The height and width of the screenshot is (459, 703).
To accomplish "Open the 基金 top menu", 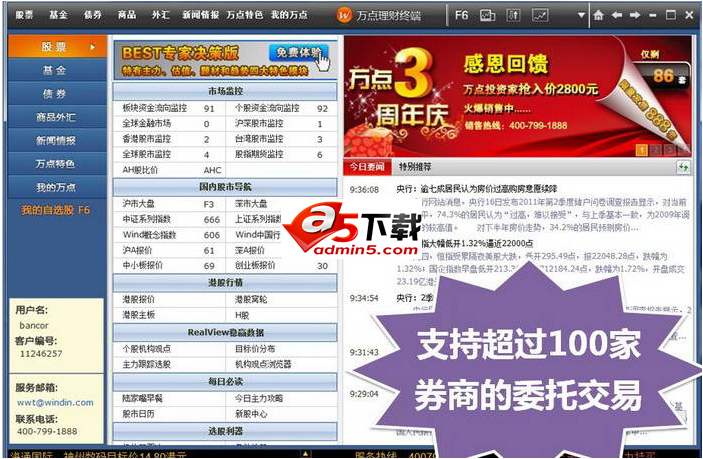I will pyautogui.click(x=59, y=15).
